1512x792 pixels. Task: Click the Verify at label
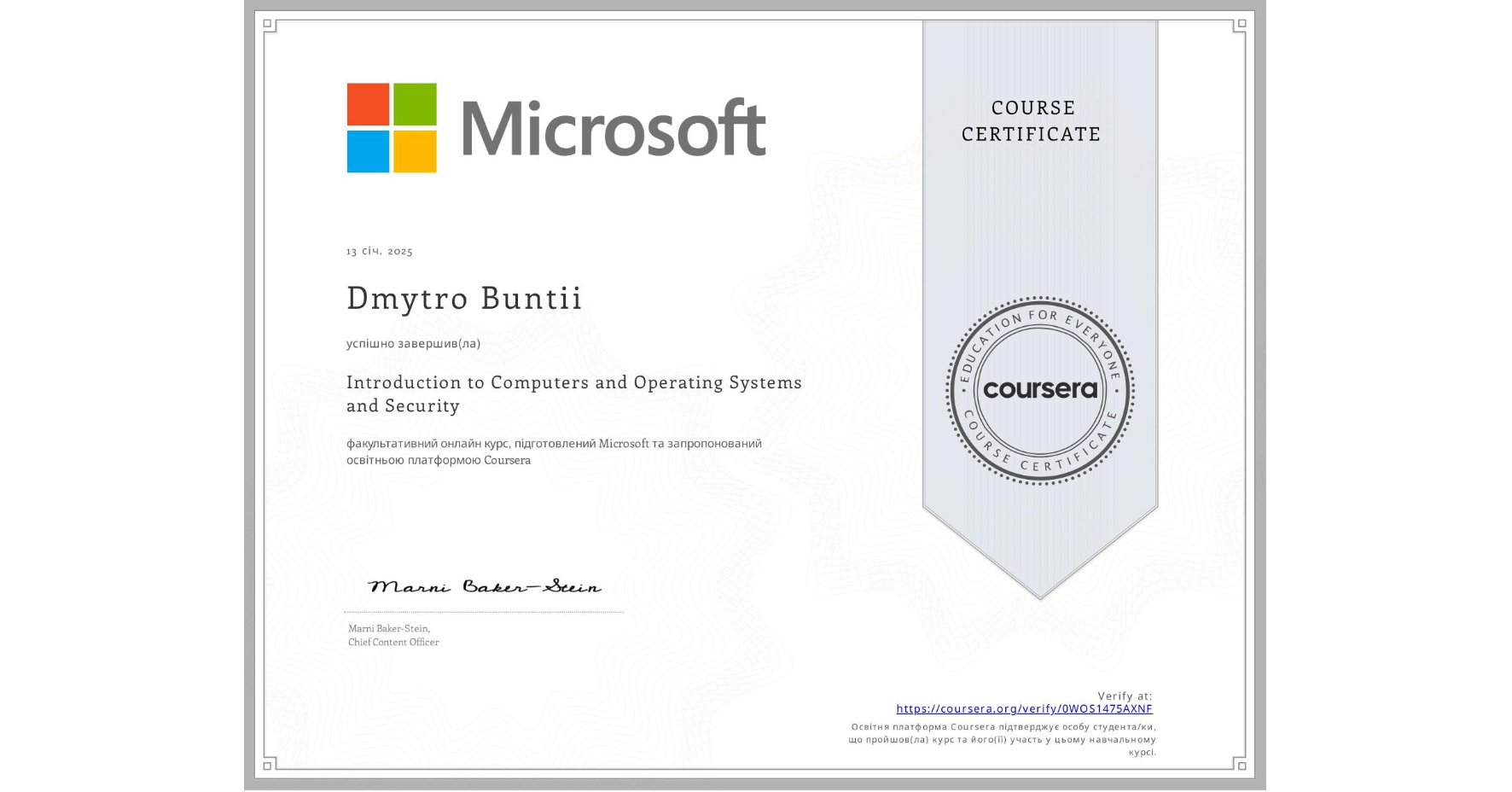(x=1124, y=695)
